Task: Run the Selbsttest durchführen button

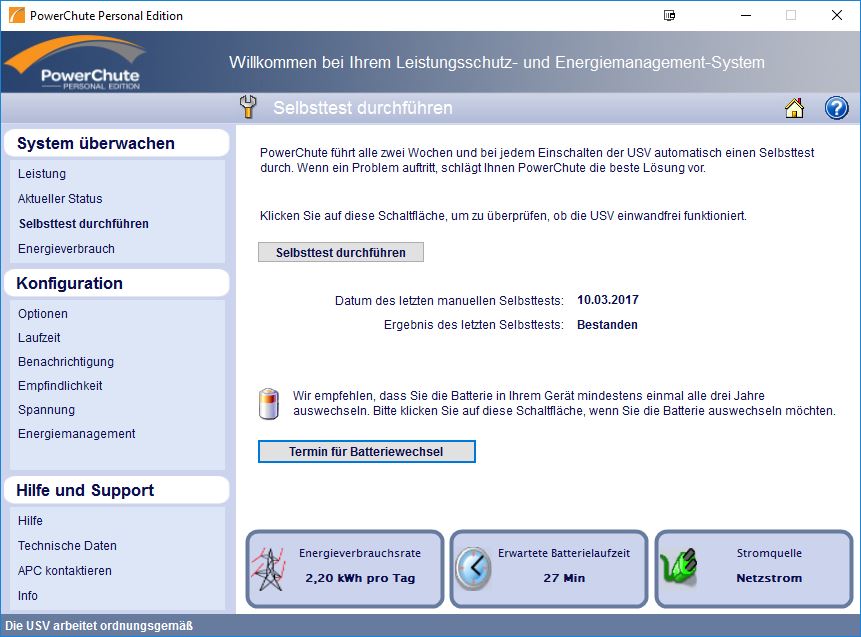Action: pos(341,253)
